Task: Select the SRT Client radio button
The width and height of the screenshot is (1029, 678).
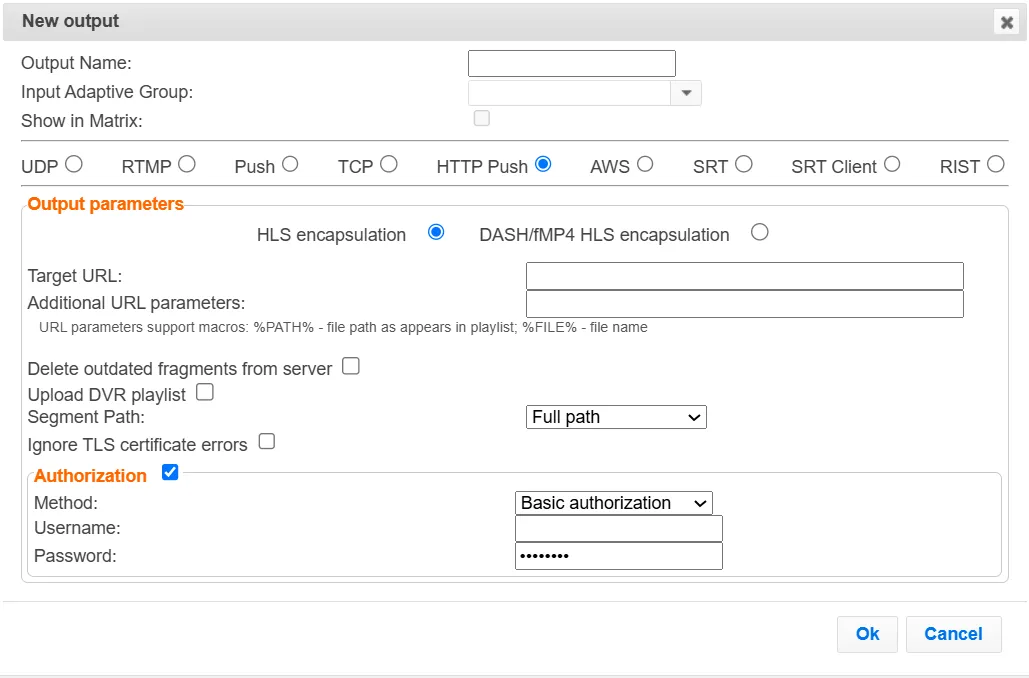Action: 891,164
